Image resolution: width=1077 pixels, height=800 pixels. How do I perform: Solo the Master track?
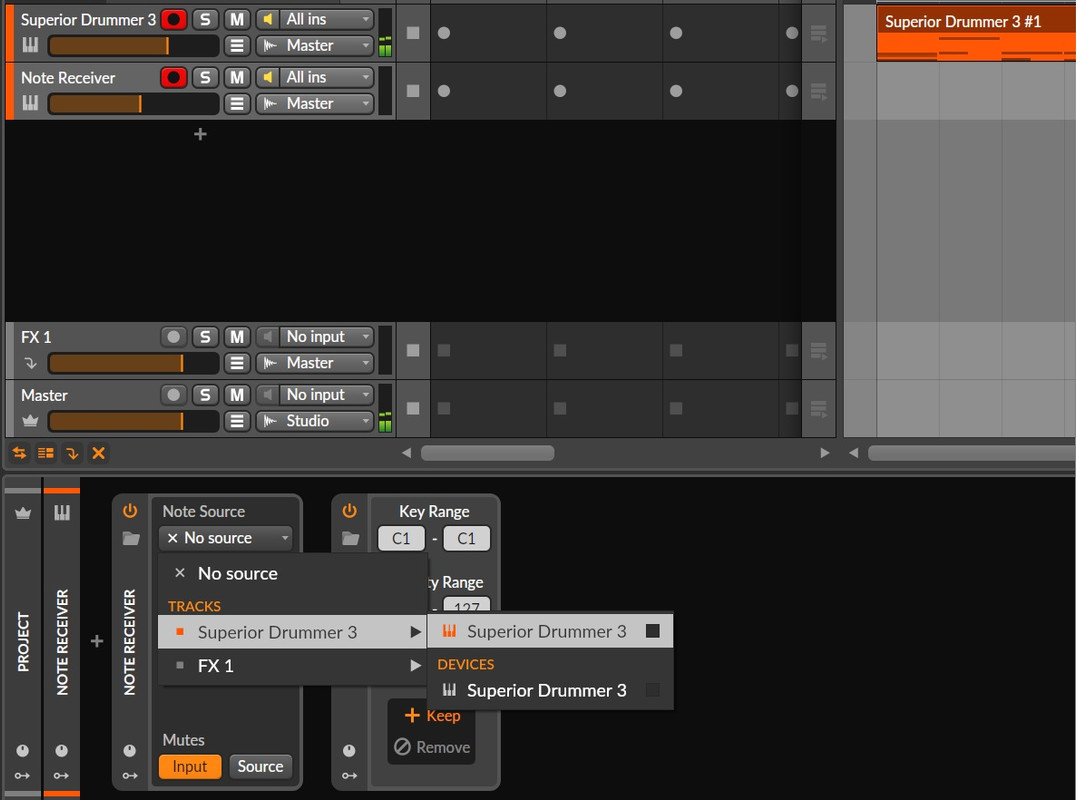click(x=205, y=395)
